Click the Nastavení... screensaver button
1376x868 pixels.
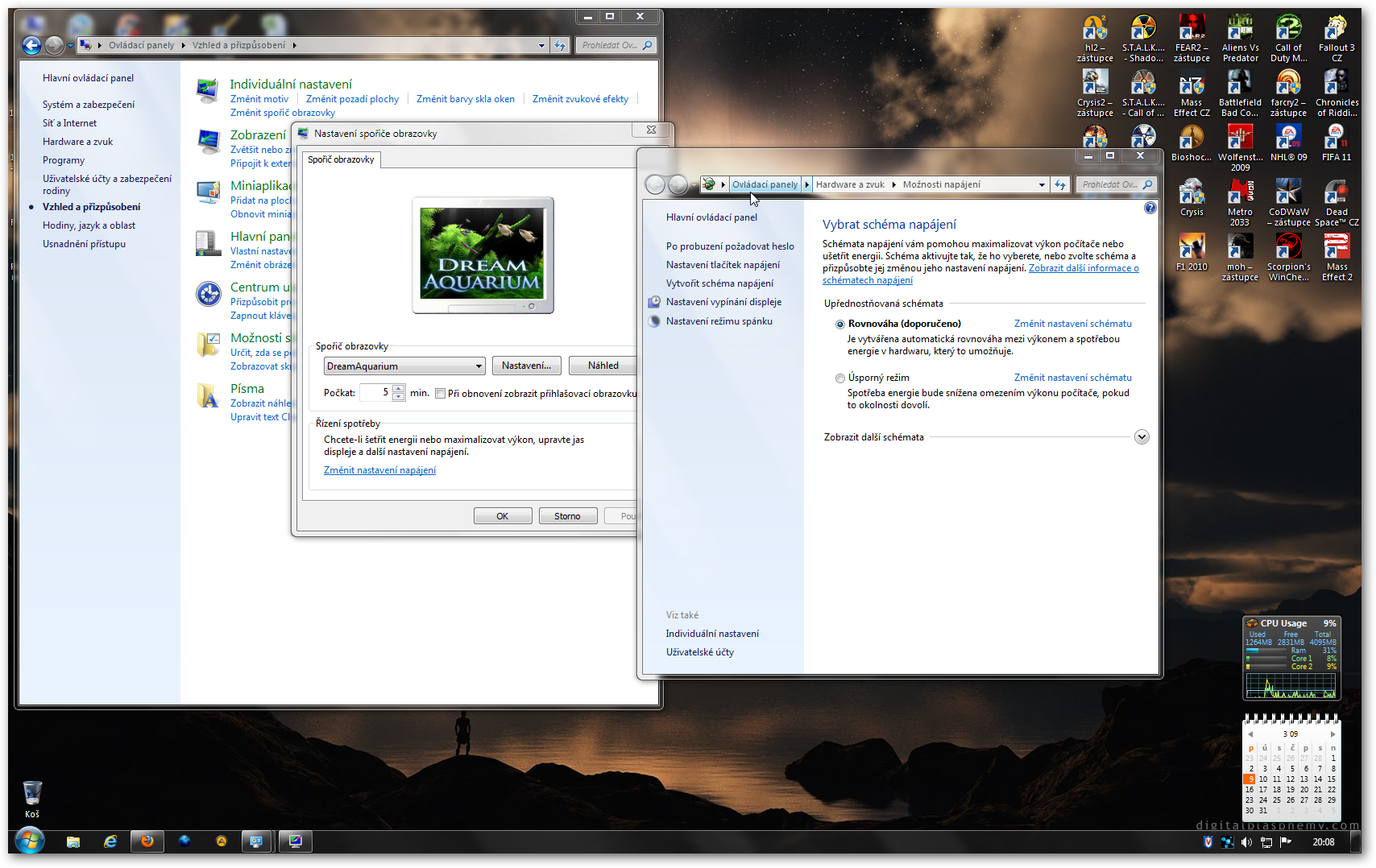(526, 366)
